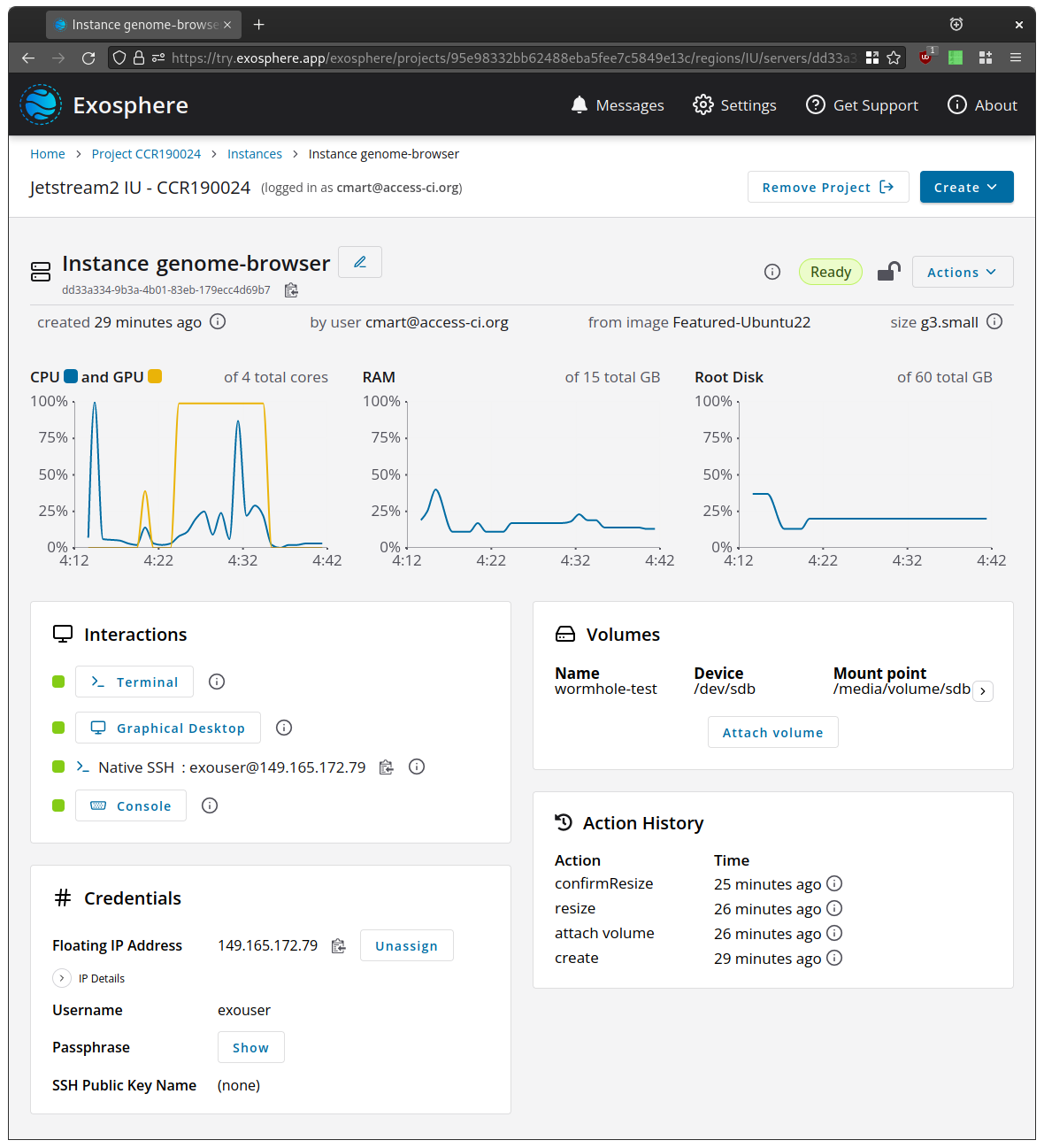This screenshot has height=1148, width=1044.
Task: Select the Instance genome-browser browser tab
Action: pos(142,25)
